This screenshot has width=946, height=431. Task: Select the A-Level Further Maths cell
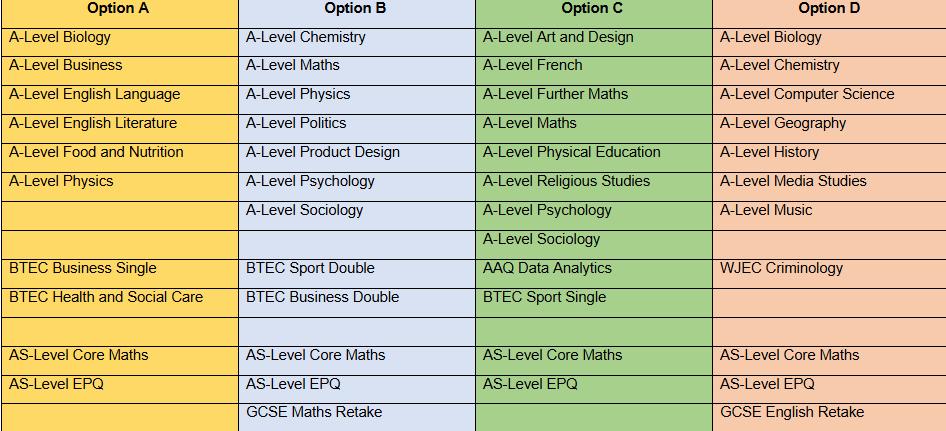coord(556,95)
